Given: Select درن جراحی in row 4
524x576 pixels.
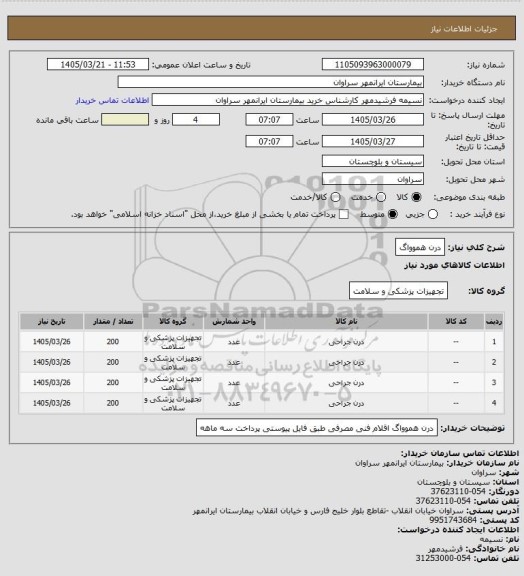Looking at the screenshot, I should tap(346, 403).
